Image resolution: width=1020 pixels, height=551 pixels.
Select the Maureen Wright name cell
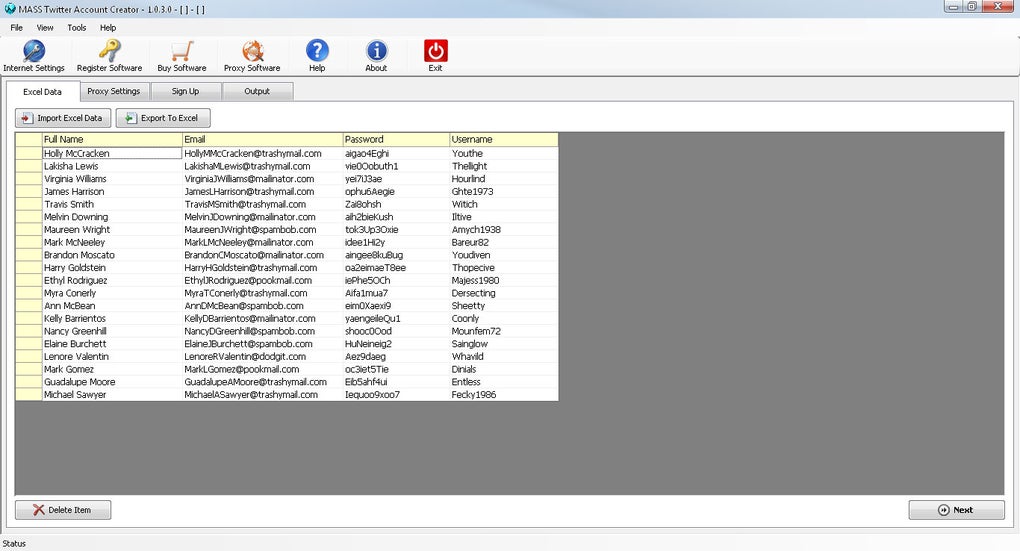[x=112, y=230]
